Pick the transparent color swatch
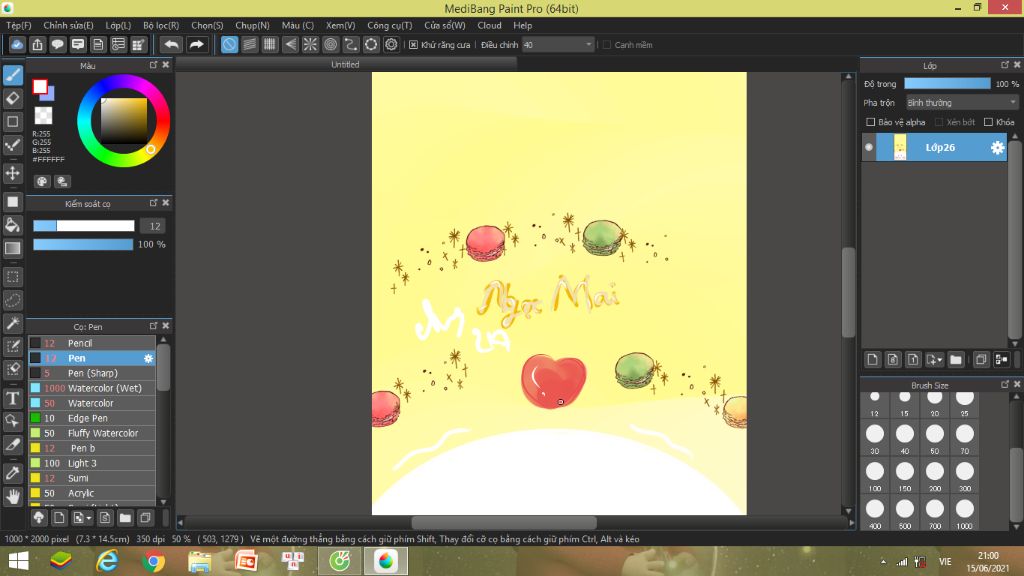Screen dimensions: 1024x576 pos(43,116)
